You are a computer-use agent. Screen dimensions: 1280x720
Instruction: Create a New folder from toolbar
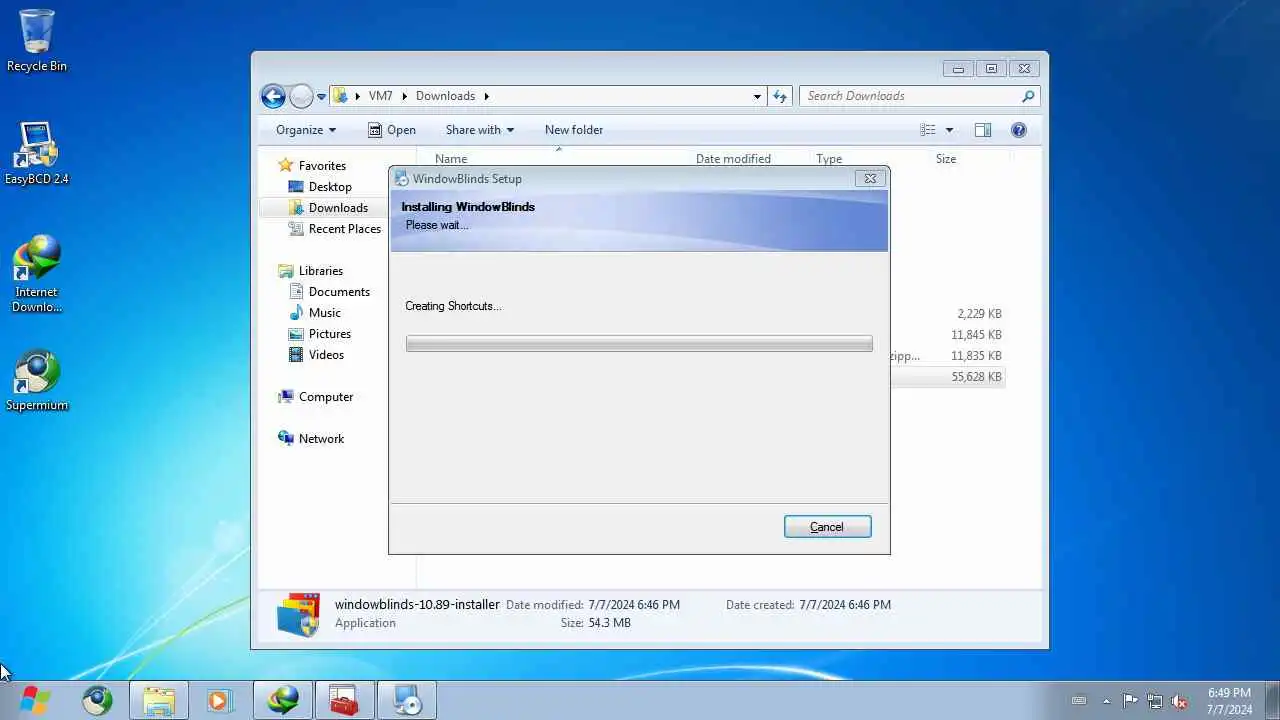pyautogui.click(x=574, y=130)
